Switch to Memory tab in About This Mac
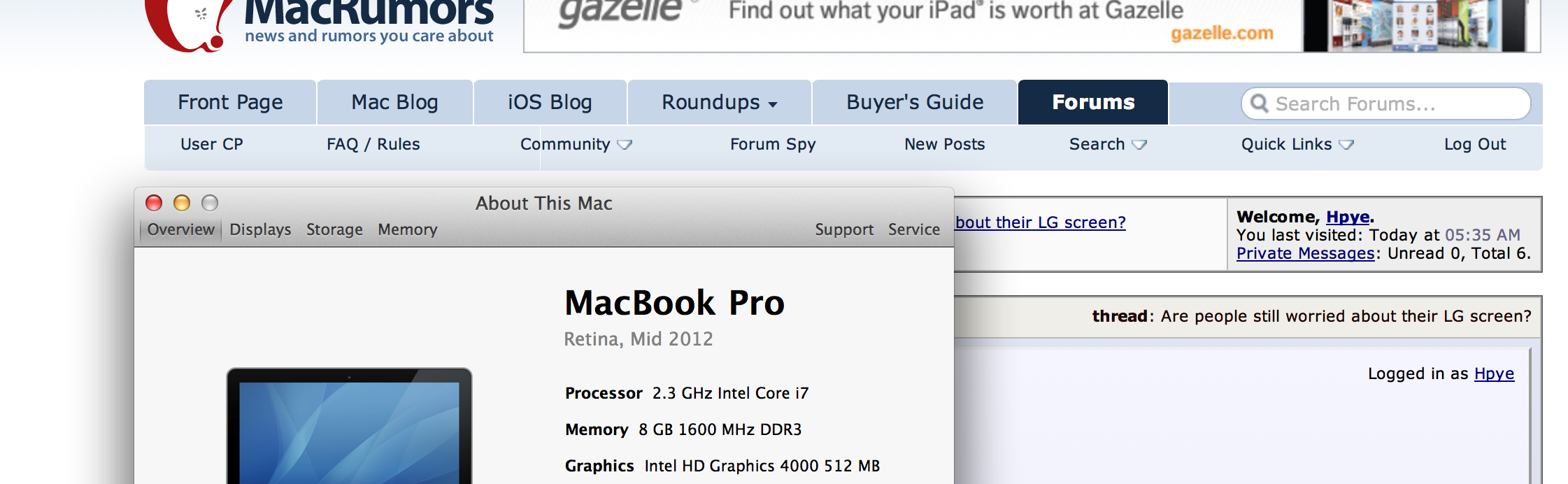 (408, 229)
